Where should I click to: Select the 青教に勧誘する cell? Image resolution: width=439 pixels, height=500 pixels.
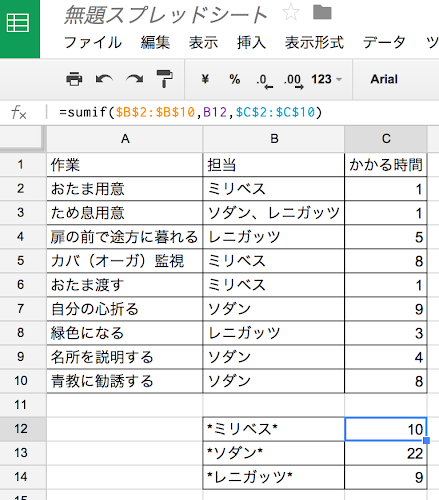click(x=125, y=381)
